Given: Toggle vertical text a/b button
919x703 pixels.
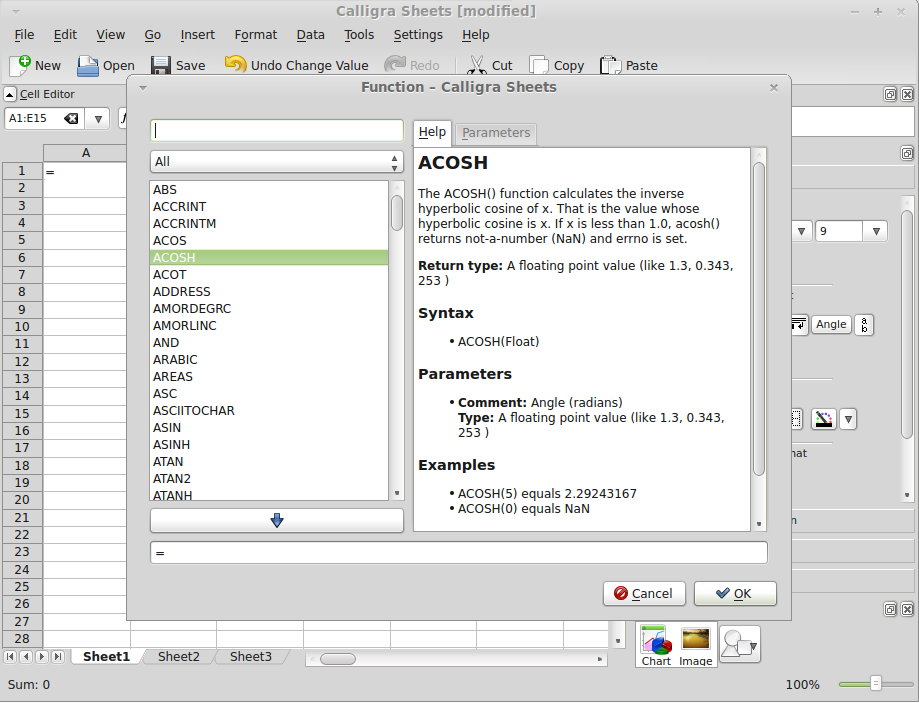Looking at the screenshot, I should pyautogui.click(x=864, y=324).
